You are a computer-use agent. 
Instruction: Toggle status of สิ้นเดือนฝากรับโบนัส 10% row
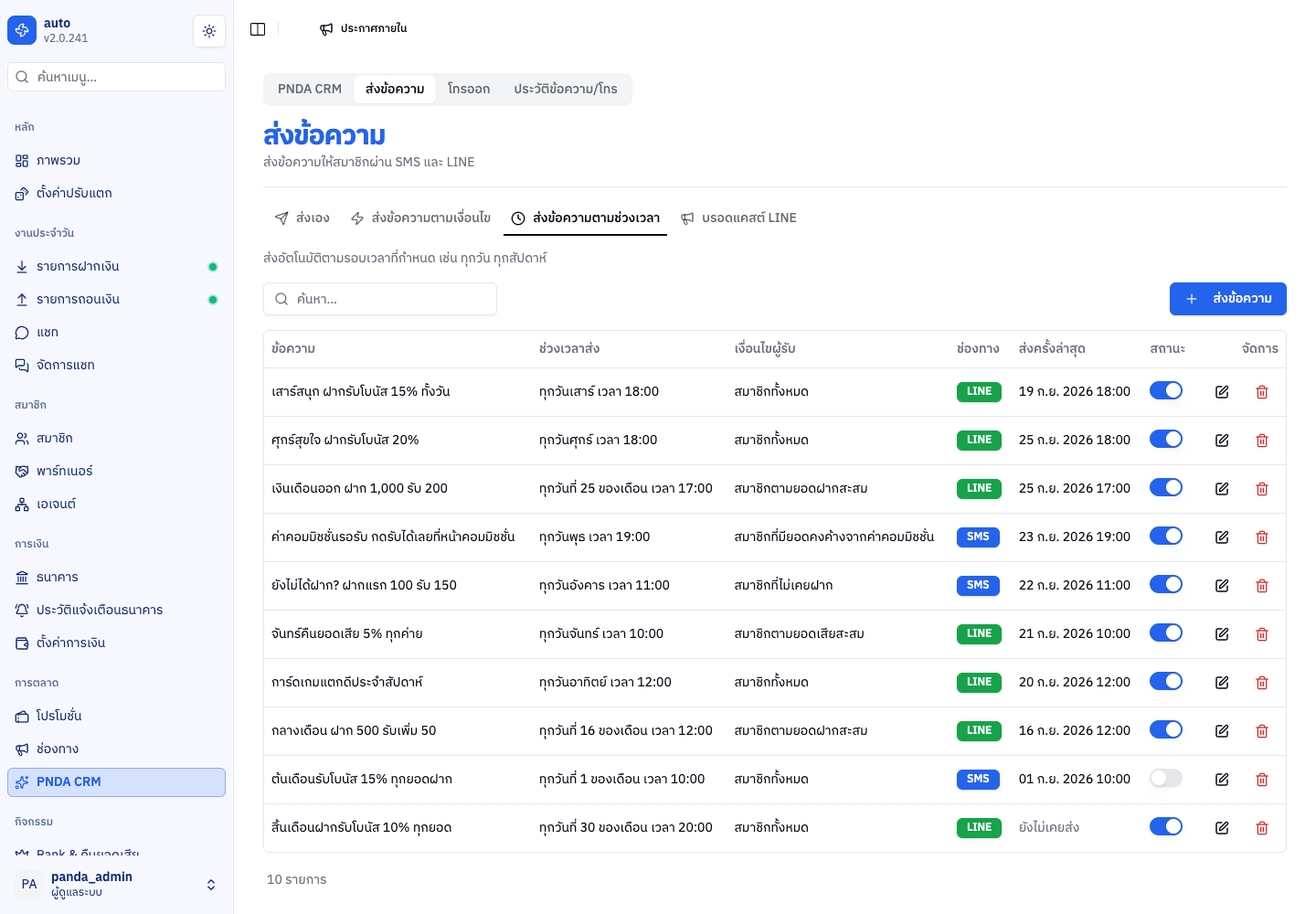tap(1166, 827)
